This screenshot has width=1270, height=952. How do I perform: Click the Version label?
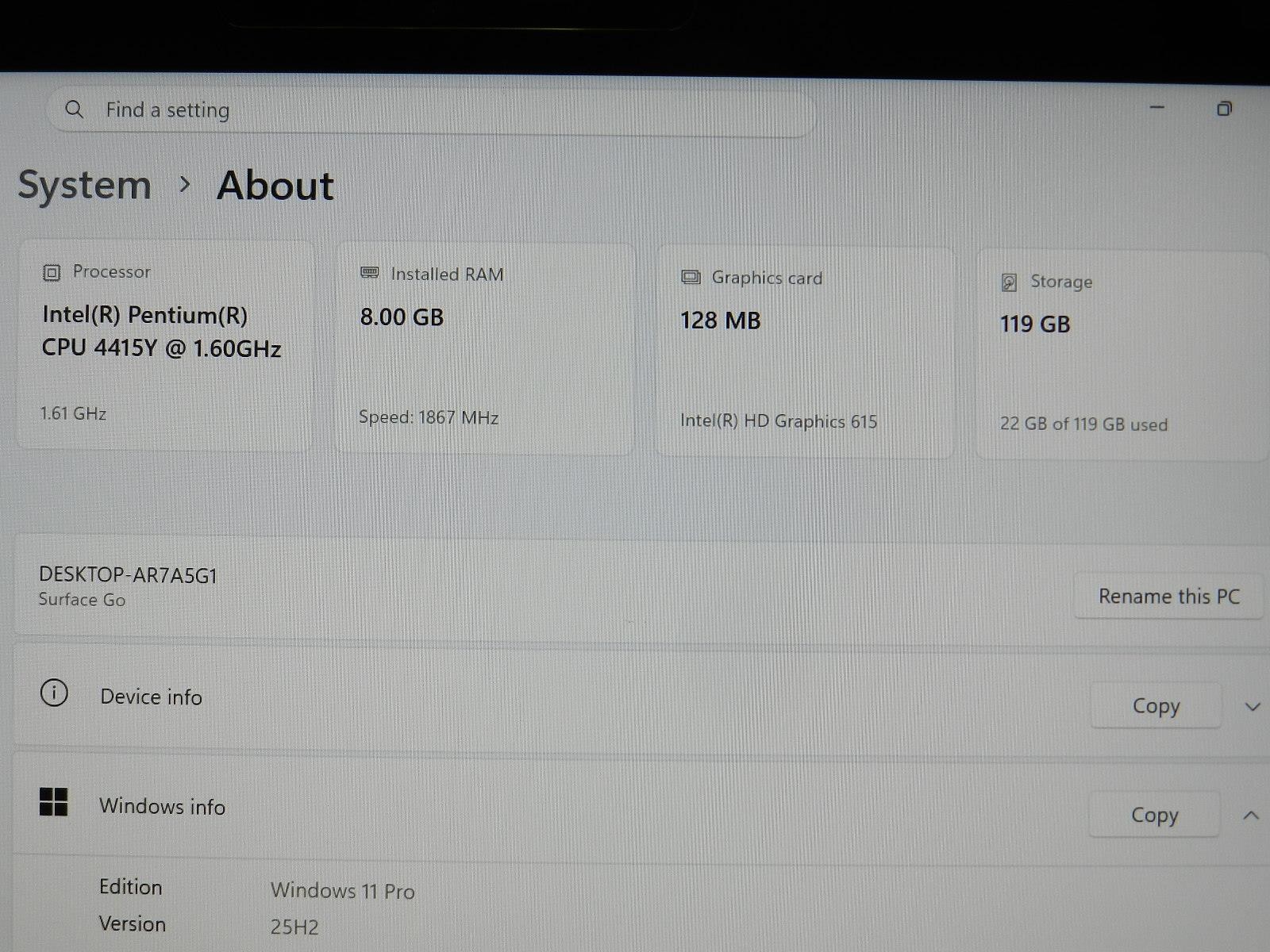tap(132, 924)
